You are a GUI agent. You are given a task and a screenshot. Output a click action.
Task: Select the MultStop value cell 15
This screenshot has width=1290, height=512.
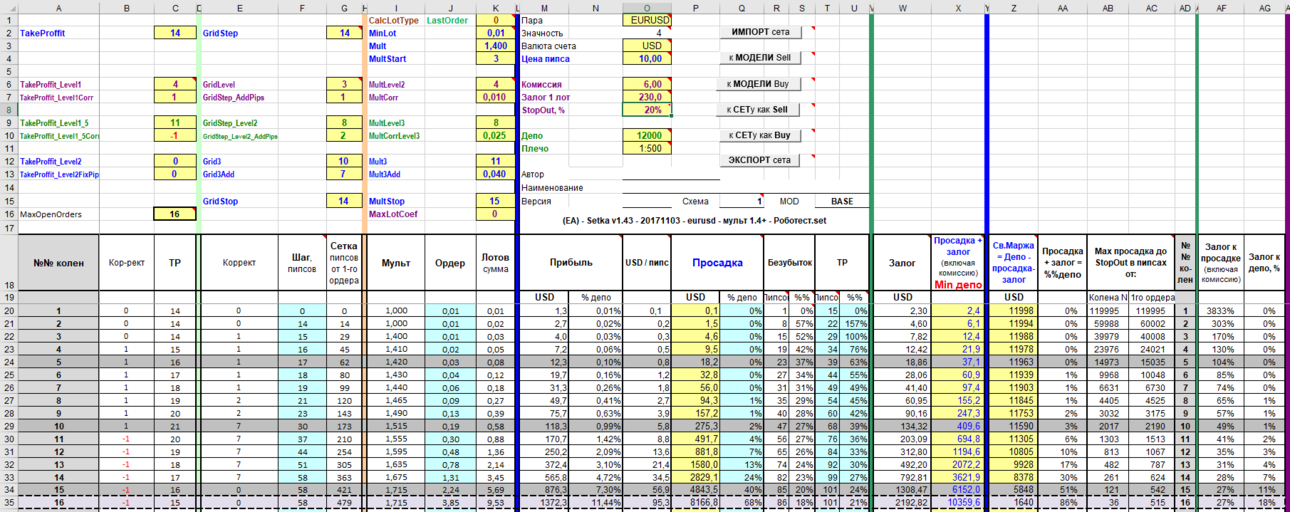click(x=494, y=201)
